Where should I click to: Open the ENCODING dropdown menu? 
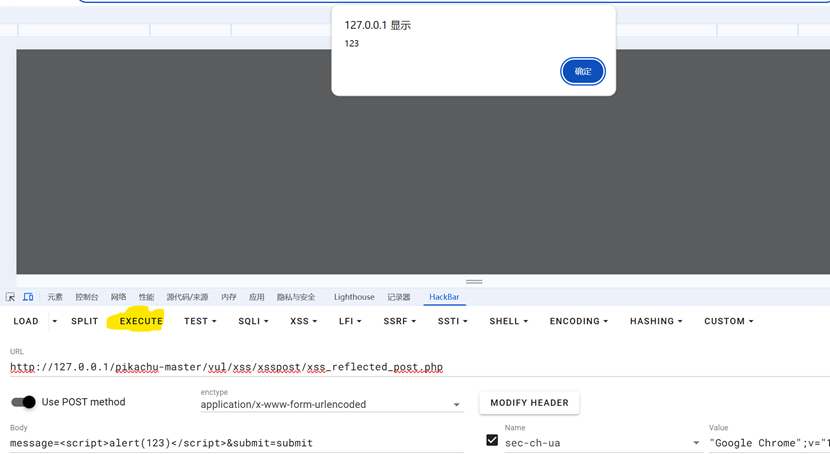(579, 321)
